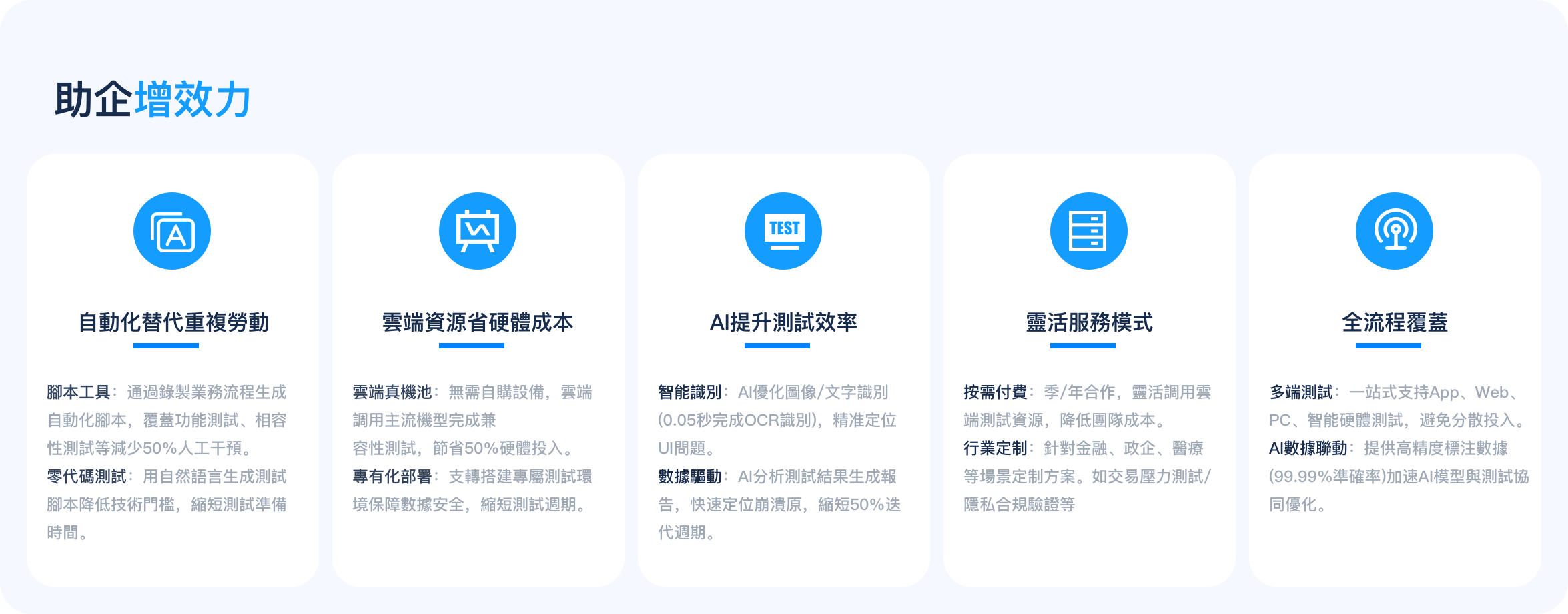Click the text 容性測試，節省50%硬體投入

point(458,448)
